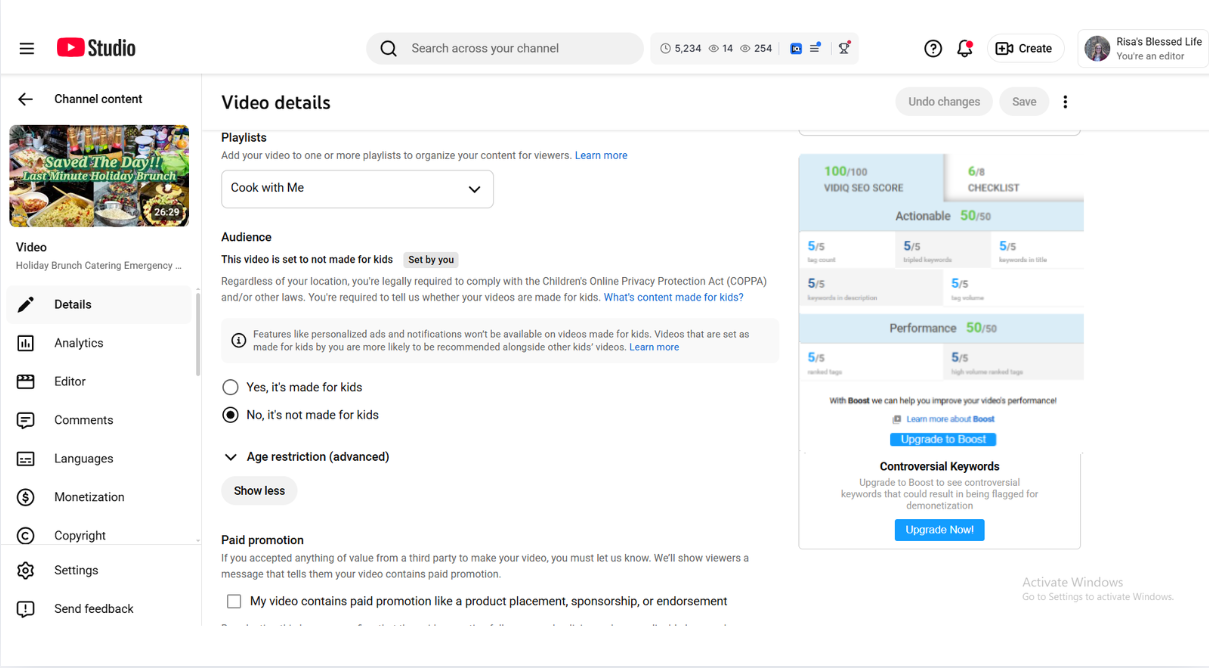The width and height of the screenshot is (1209, 668).
Task: Open the Help question mark icon
Action: 933,48
